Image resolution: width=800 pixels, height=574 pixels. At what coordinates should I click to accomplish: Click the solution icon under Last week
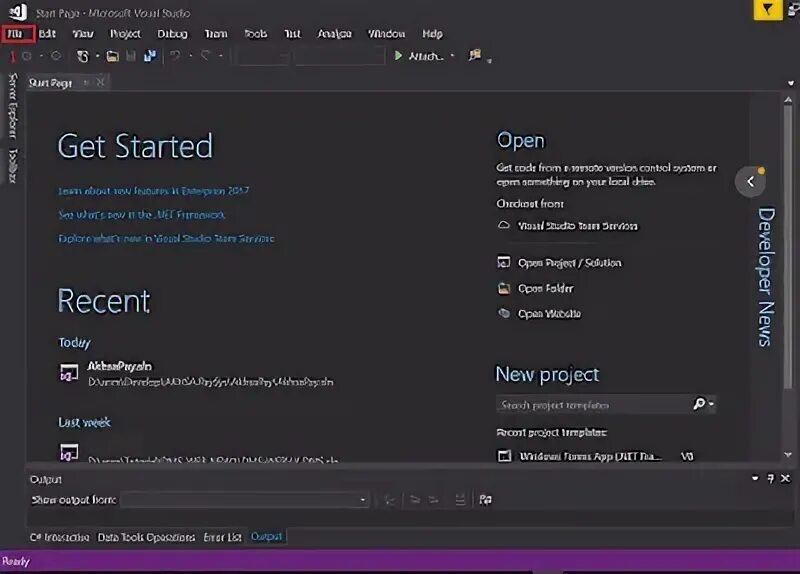pyautogui.click(x=69, y=452)
